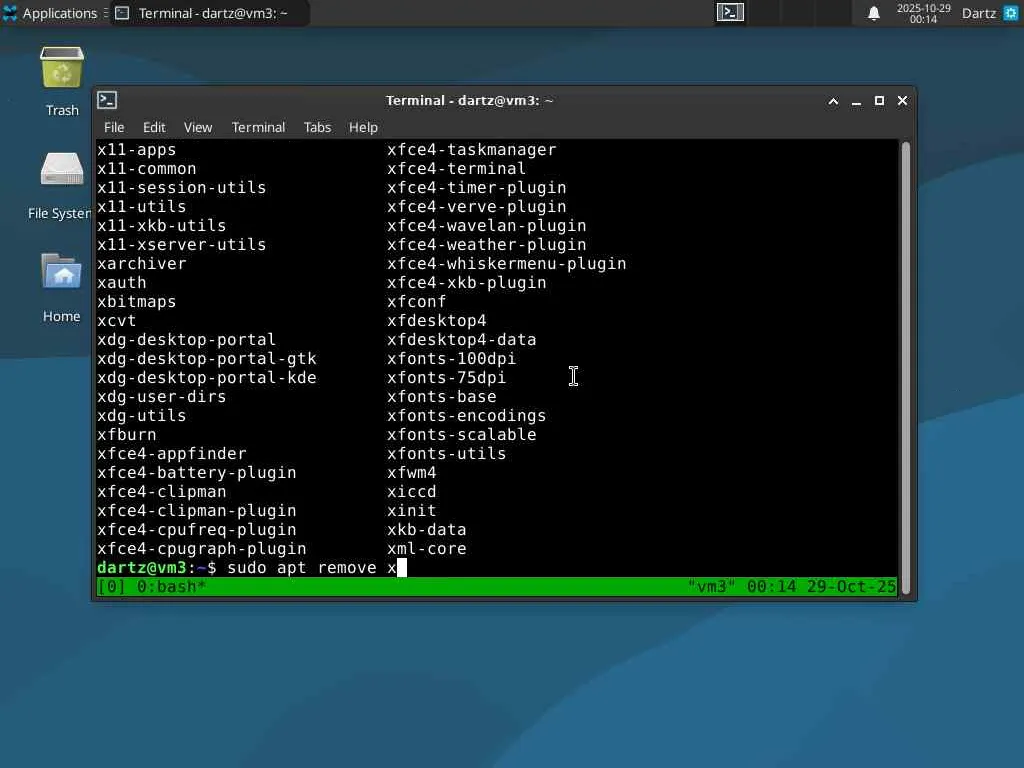This screenshot has height=768, width=1024.
Task: Open the View menu
Action: [198, 127]
